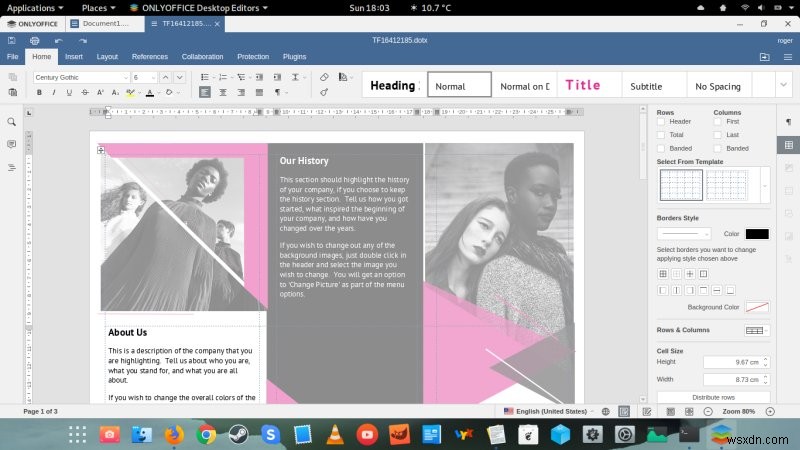This screenshot has width=800, height=450.
Task: Click Fit to width icon in status bar
Action: pos(689,411)
